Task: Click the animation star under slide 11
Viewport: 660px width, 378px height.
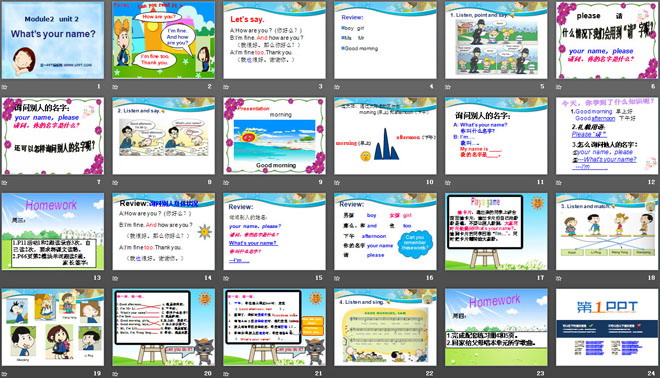Action: tap(448, 182)
